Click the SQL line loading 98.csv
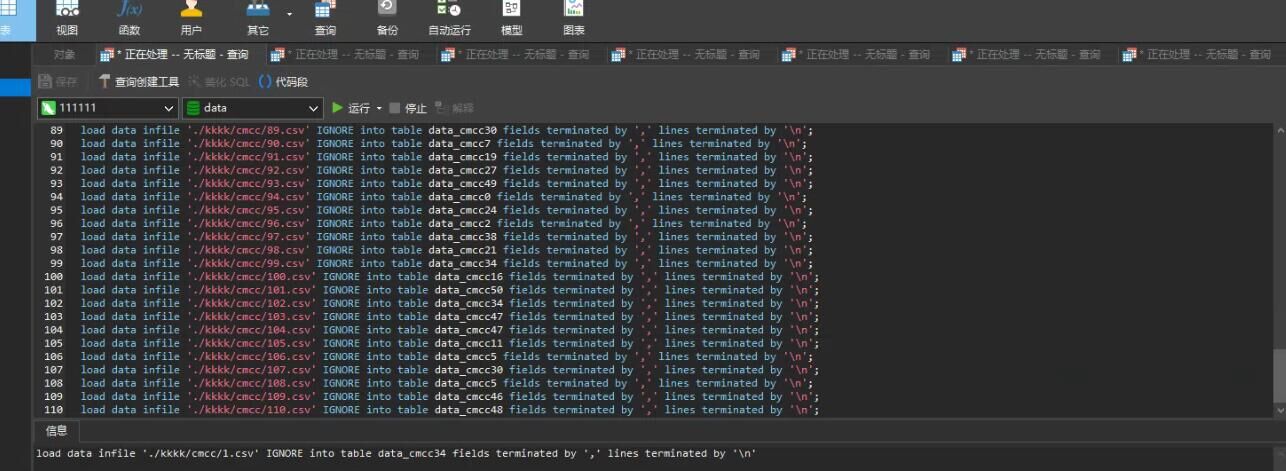The image size is (1286, 471). pyautogui.click(x=447, y=250)
